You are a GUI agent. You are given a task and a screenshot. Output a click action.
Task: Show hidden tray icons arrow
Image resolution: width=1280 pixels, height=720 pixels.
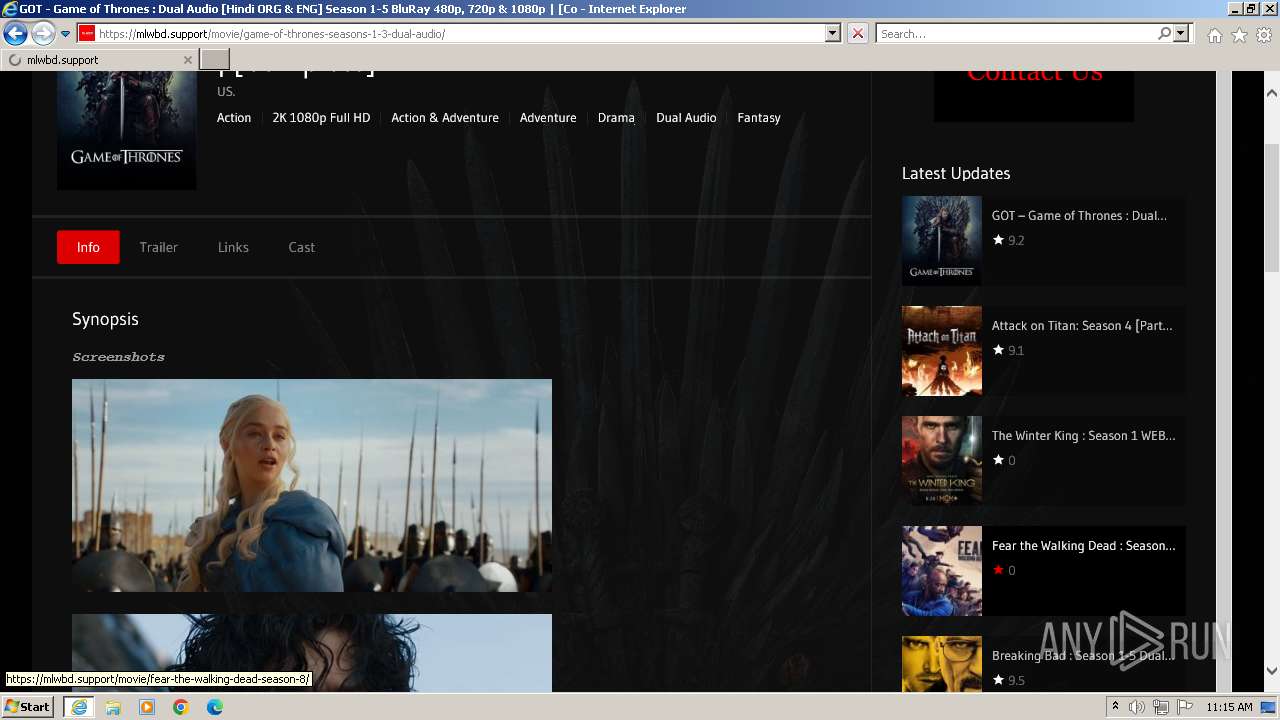click(x=1116, y=707)
